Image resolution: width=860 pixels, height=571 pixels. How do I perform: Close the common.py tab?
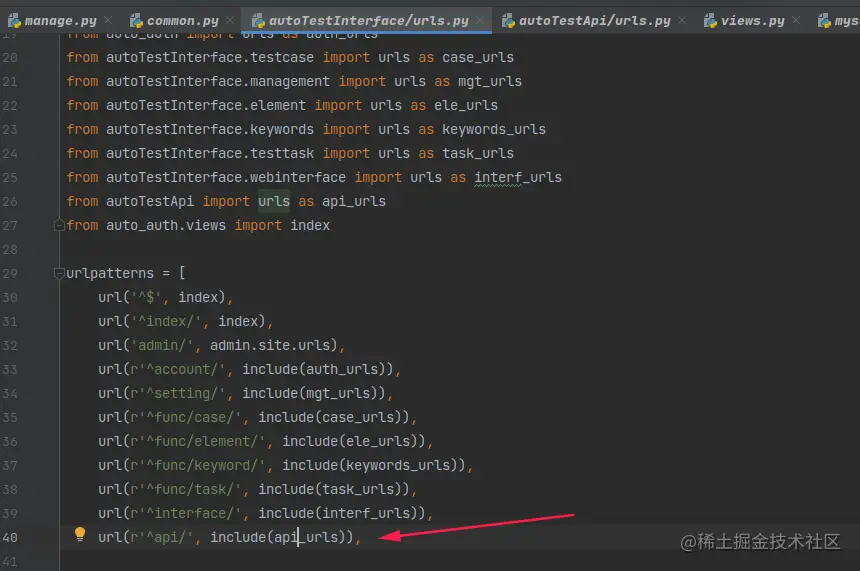coord(230,20)
